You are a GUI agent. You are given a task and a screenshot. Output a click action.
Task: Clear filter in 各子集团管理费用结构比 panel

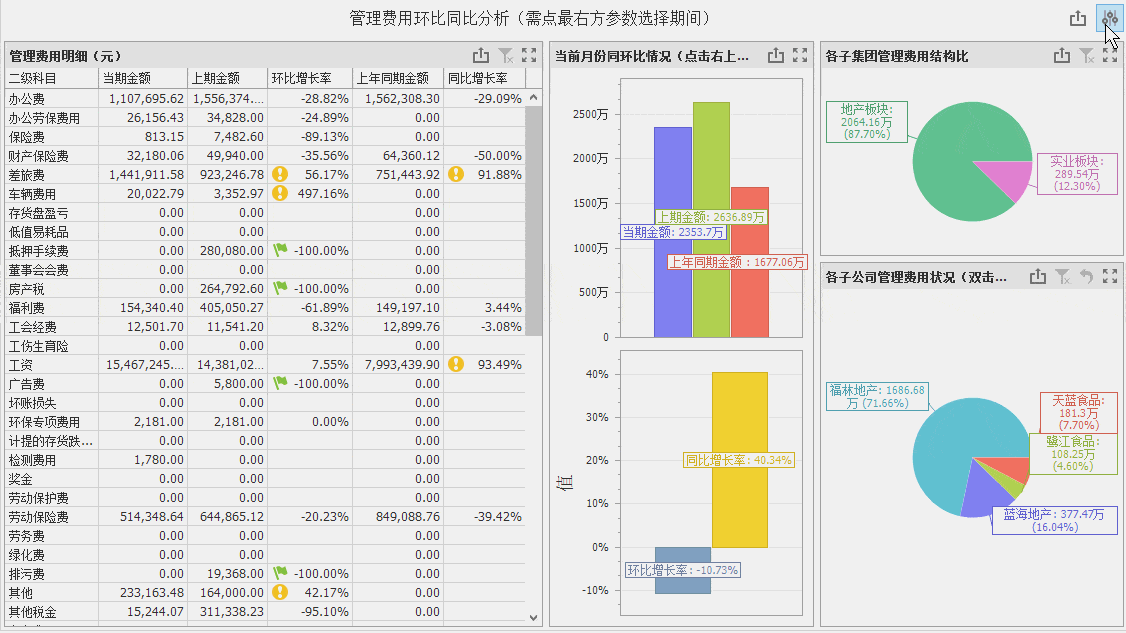coord(1087,55)
